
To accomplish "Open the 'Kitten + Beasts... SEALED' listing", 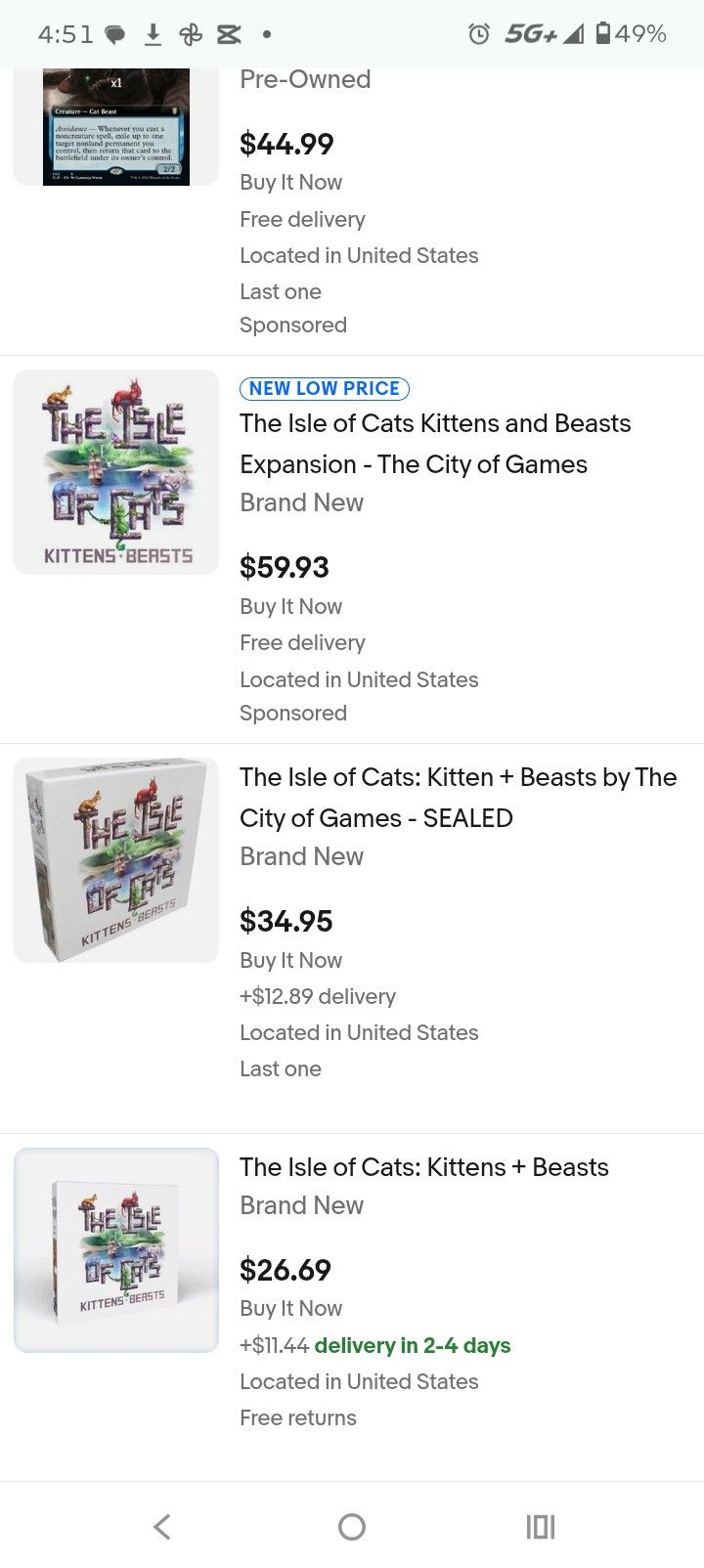I will (x=458, y=798).
